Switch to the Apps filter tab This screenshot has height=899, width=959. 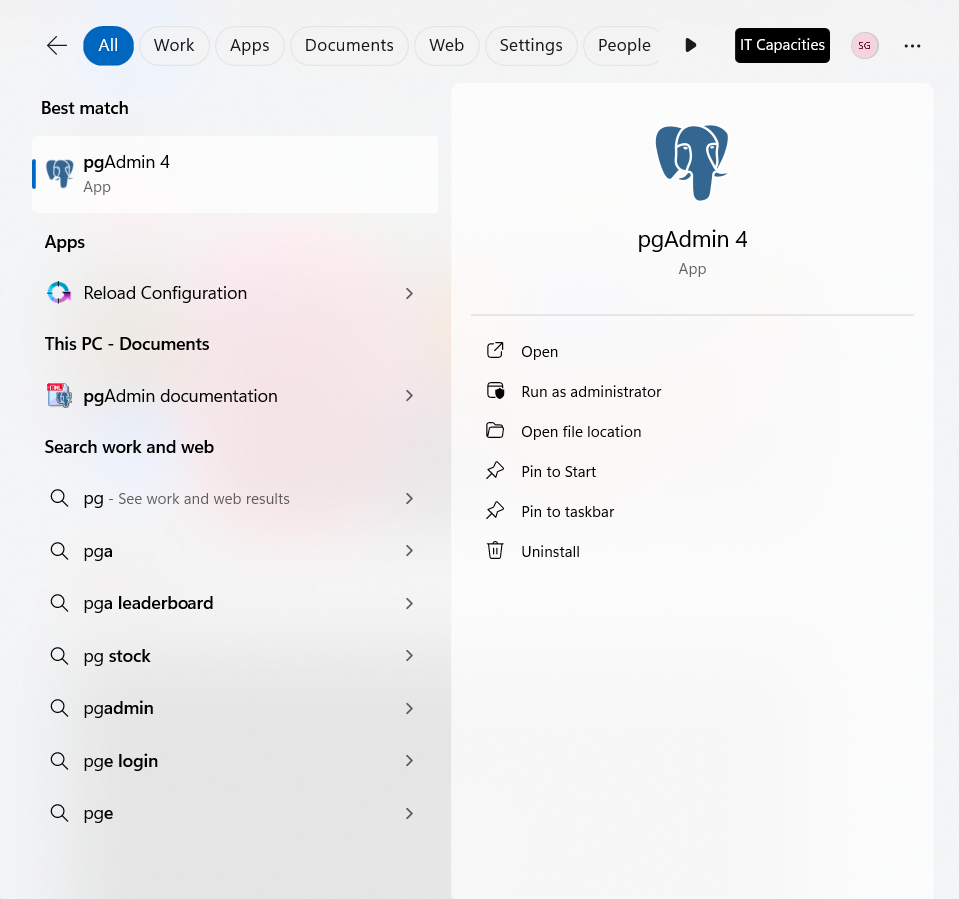point(250,45)
